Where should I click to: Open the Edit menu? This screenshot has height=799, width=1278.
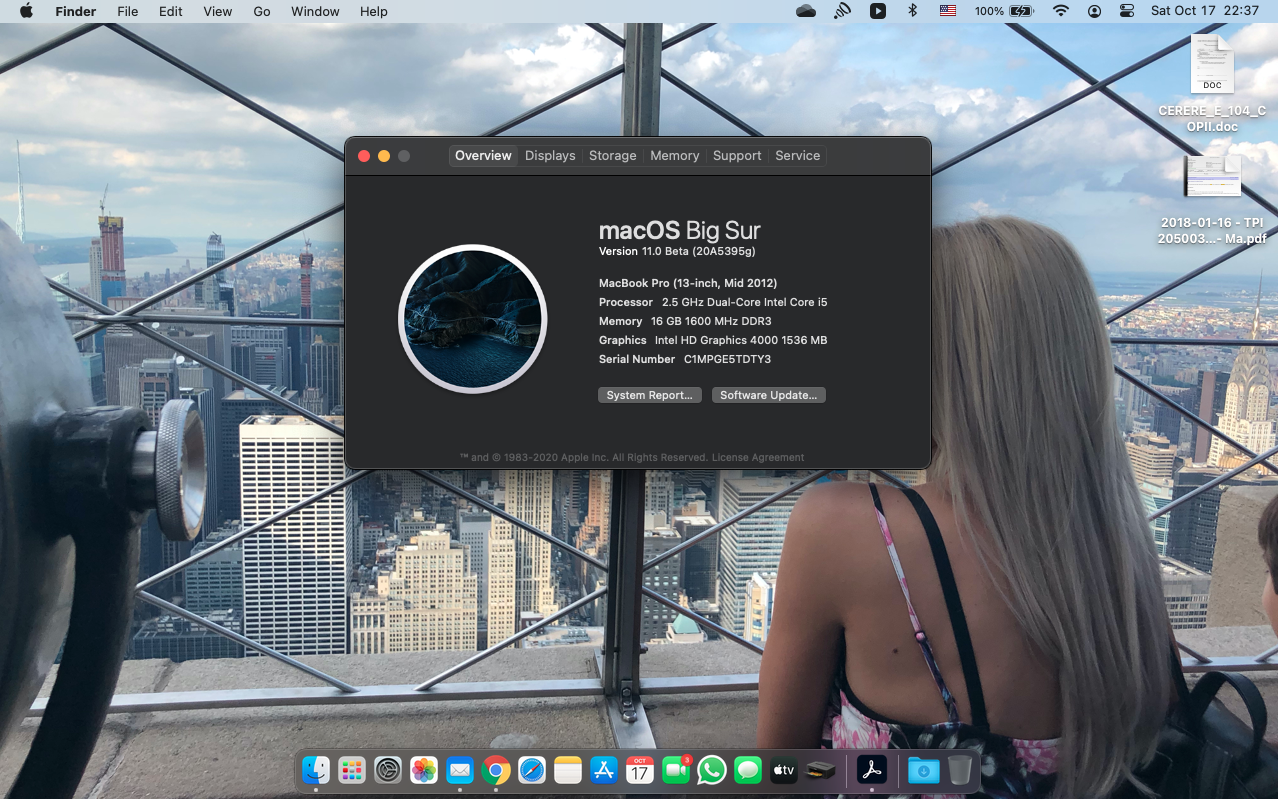171,11
